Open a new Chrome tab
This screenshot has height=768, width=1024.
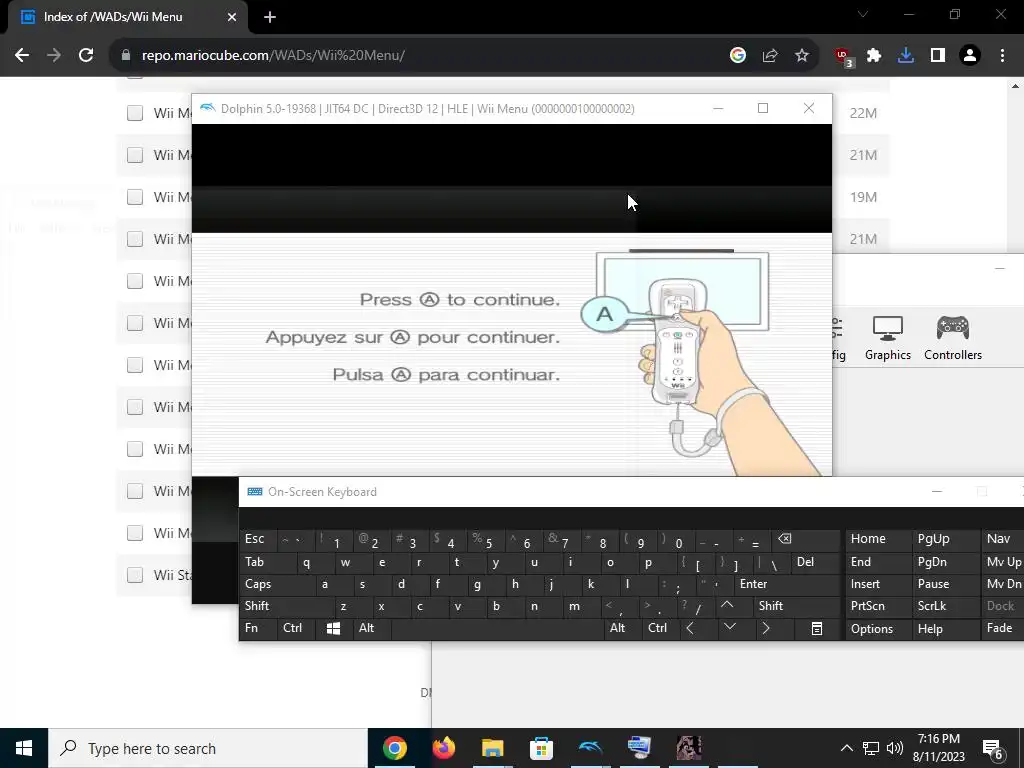point(270,17)
